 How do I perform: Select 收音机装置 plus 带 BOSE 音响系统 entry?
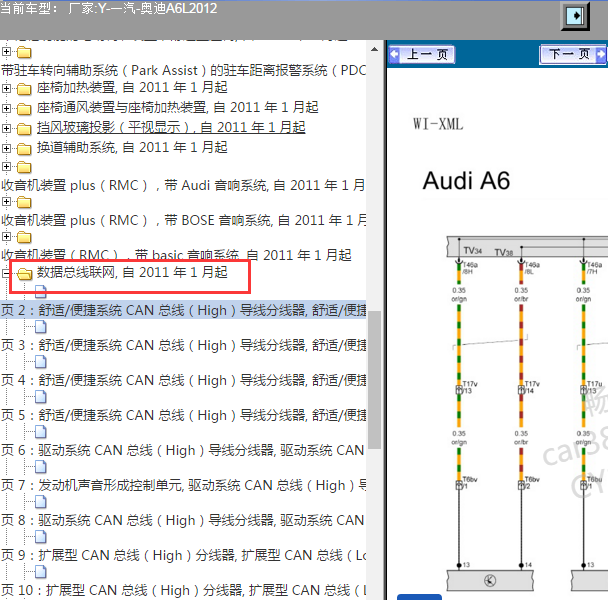[x=183, y=220]
